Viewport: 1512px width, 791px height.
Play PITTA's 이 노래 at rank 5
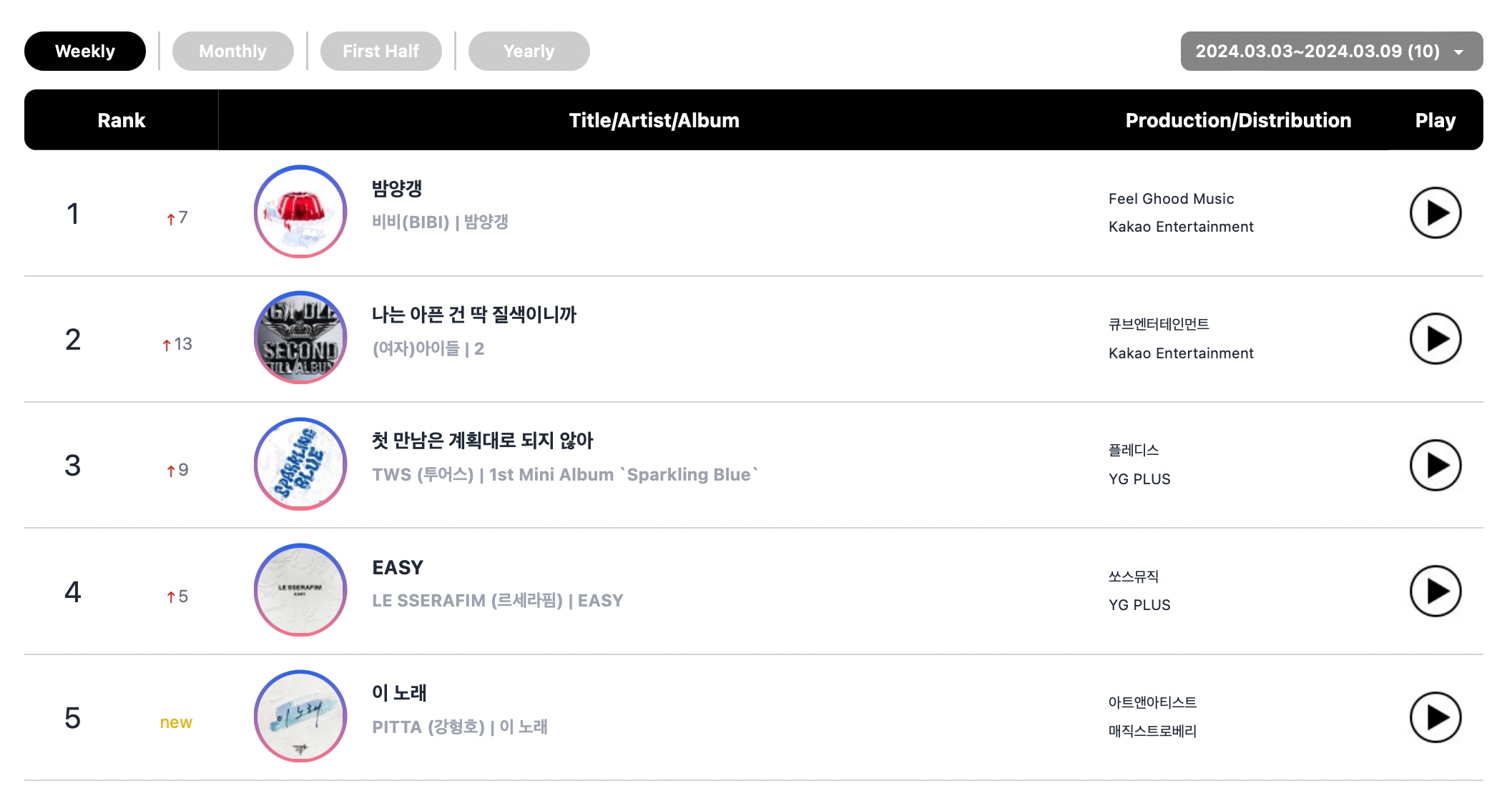pos(1435,717)
